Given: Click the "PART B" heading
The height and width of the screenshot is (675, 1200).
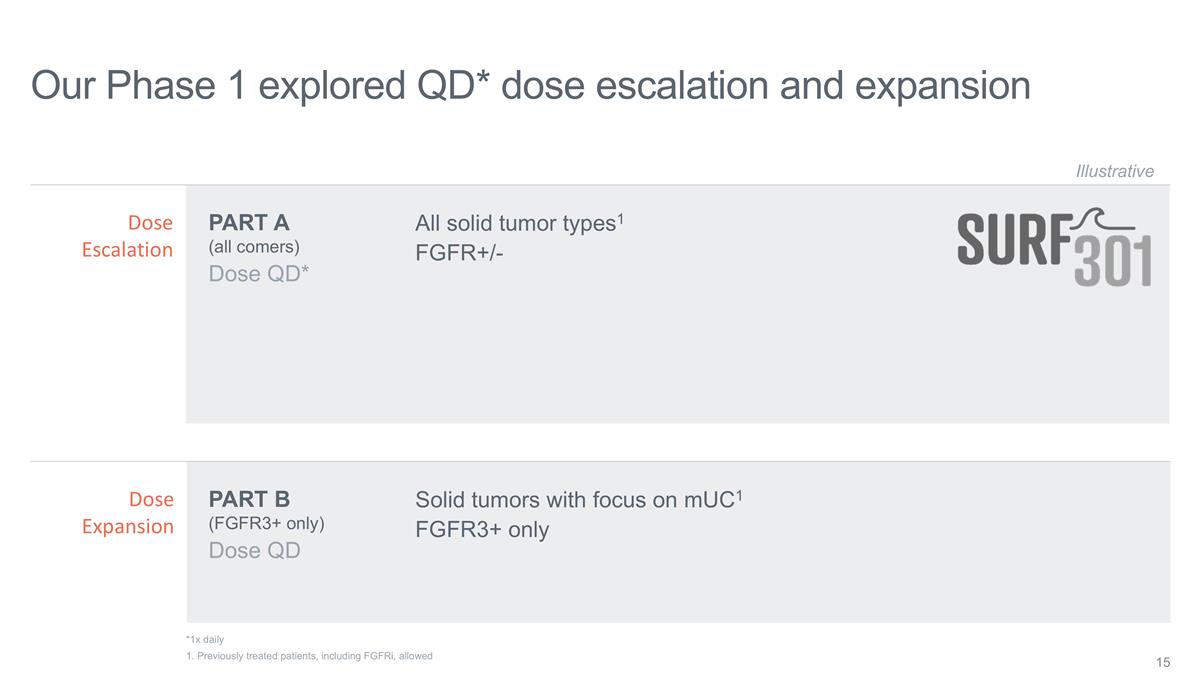Looking at the screenshot, I should tap(249, 499).
